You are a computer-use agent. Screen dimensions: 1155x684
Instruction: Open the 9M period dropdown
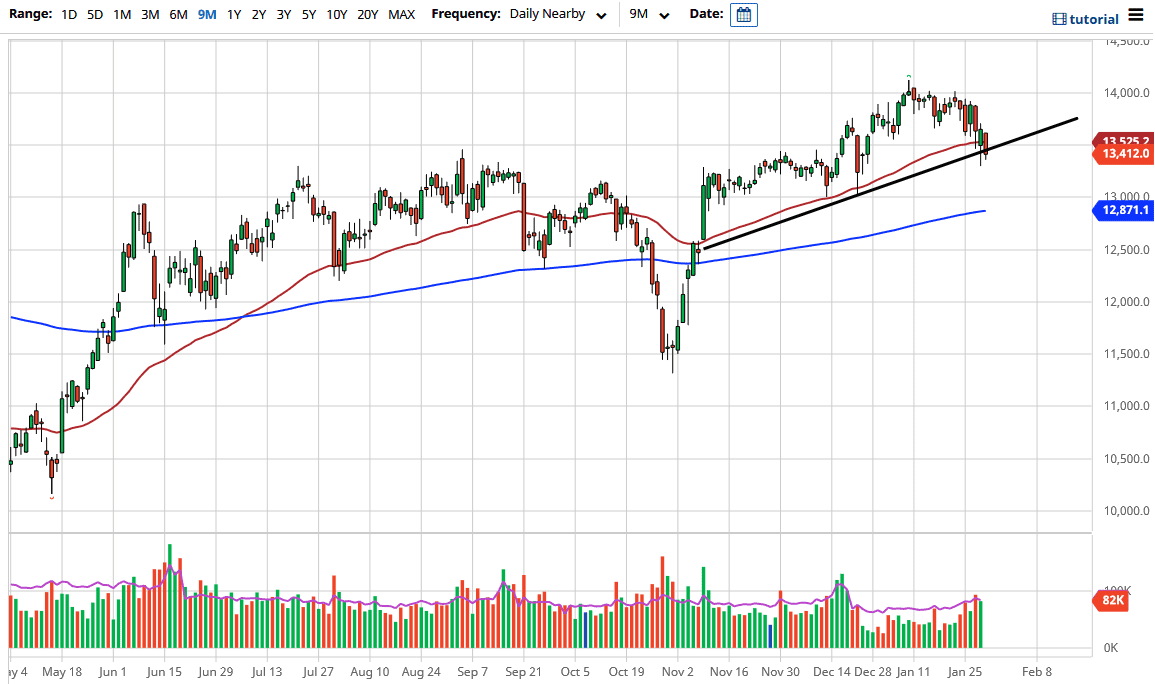click(649, 15)
